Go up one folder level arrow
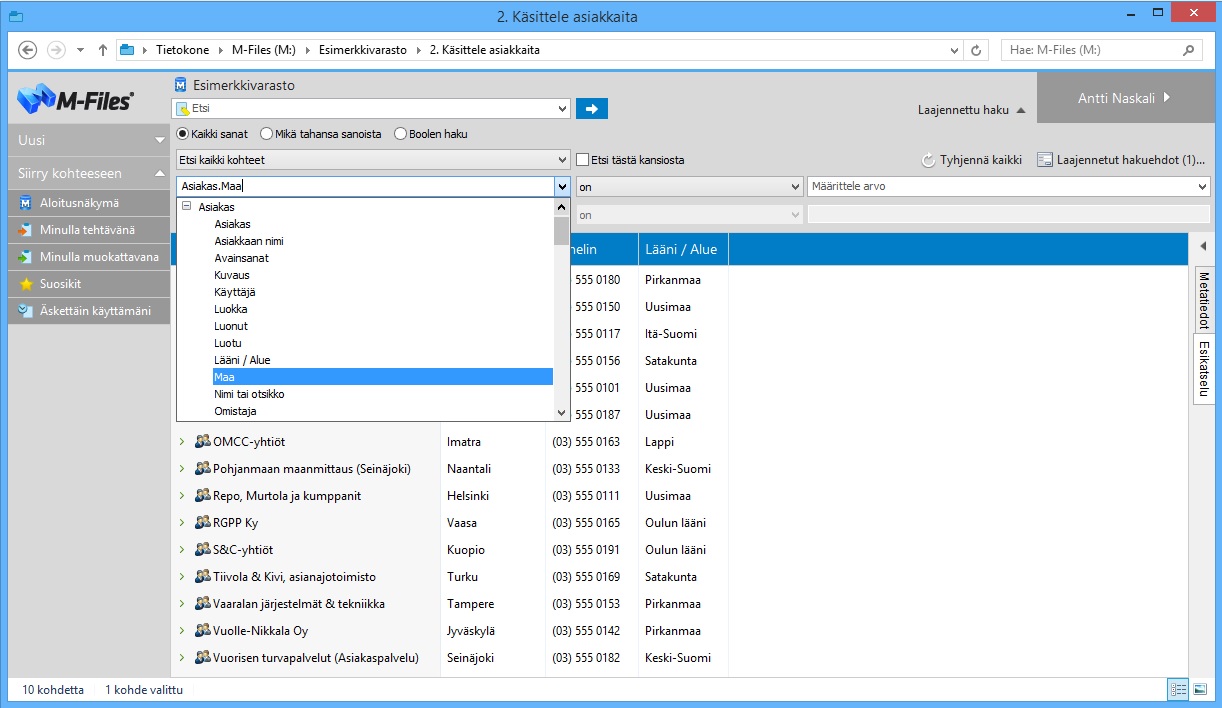1222x708 pixels. coord(102,50)
